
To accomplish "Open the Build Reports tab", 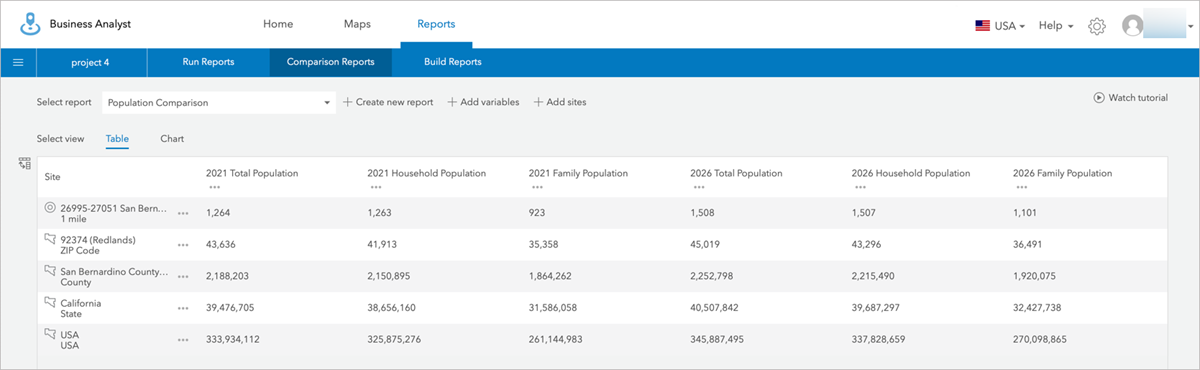I will pos(453,62).
